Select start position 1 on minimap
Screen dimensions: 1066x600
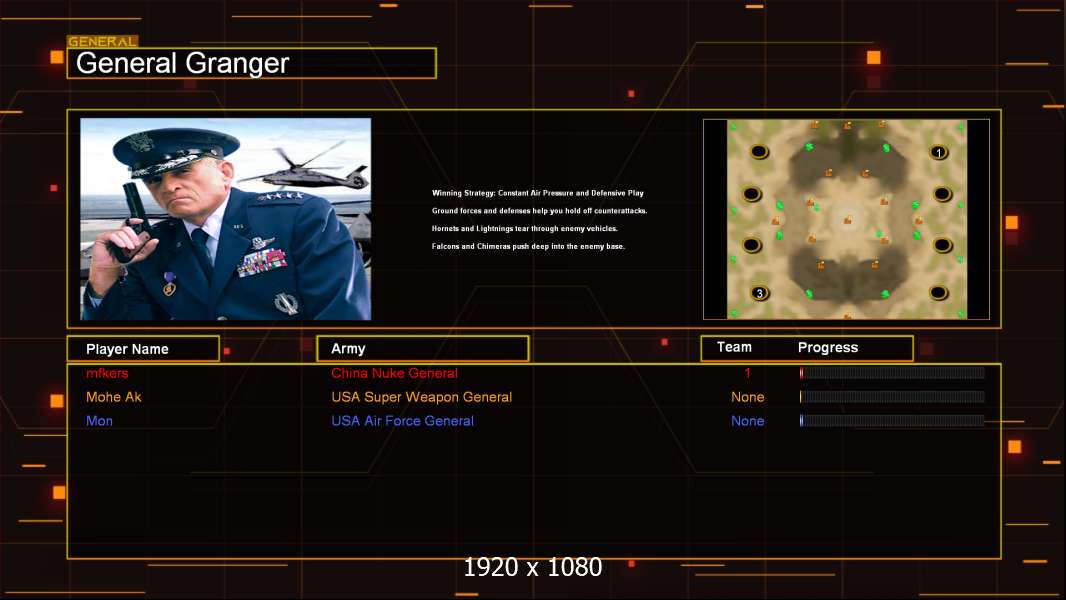939,152
